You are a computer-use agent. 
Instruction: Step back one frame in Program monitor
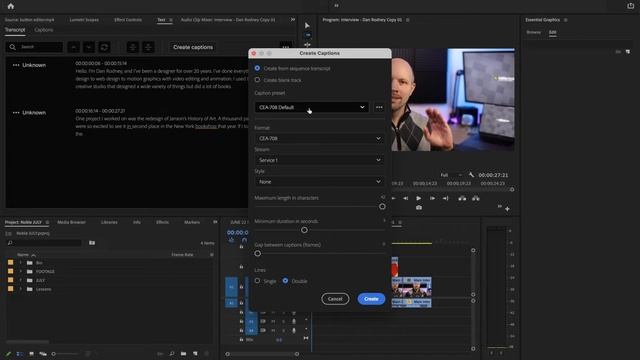click(x=405, y=198)
